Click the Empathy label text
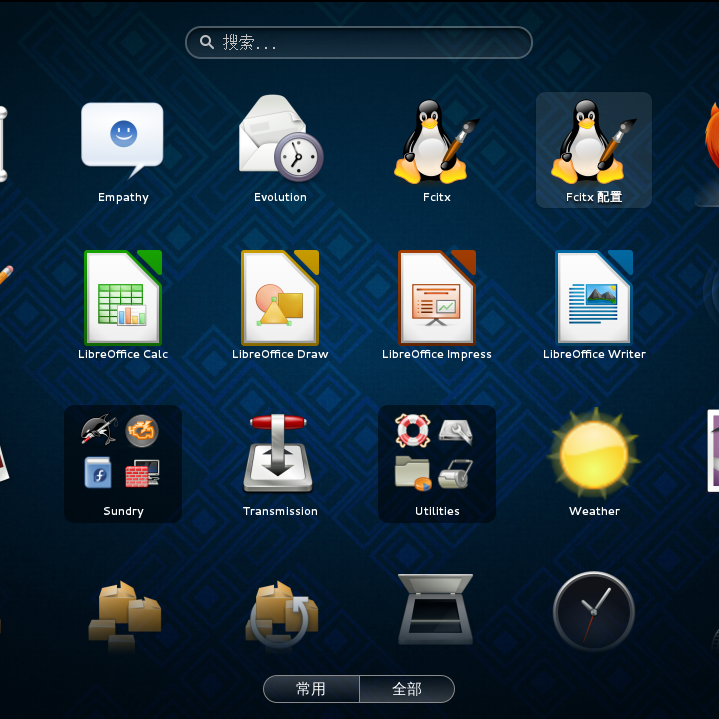The width and height of the screenshot is (719, 719). 123,197
